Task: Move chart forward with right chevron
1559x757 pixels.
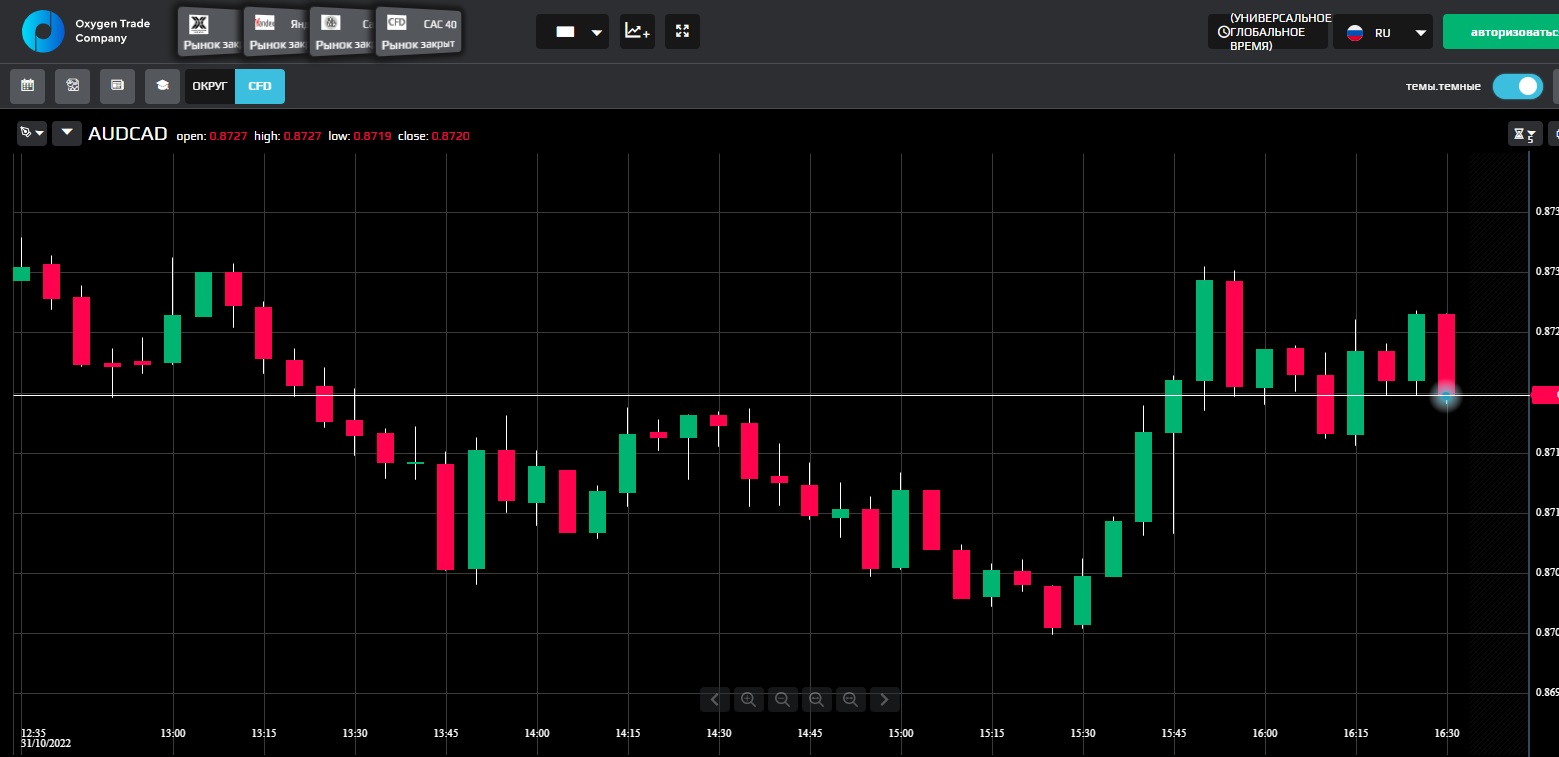Action: (884, 699)
